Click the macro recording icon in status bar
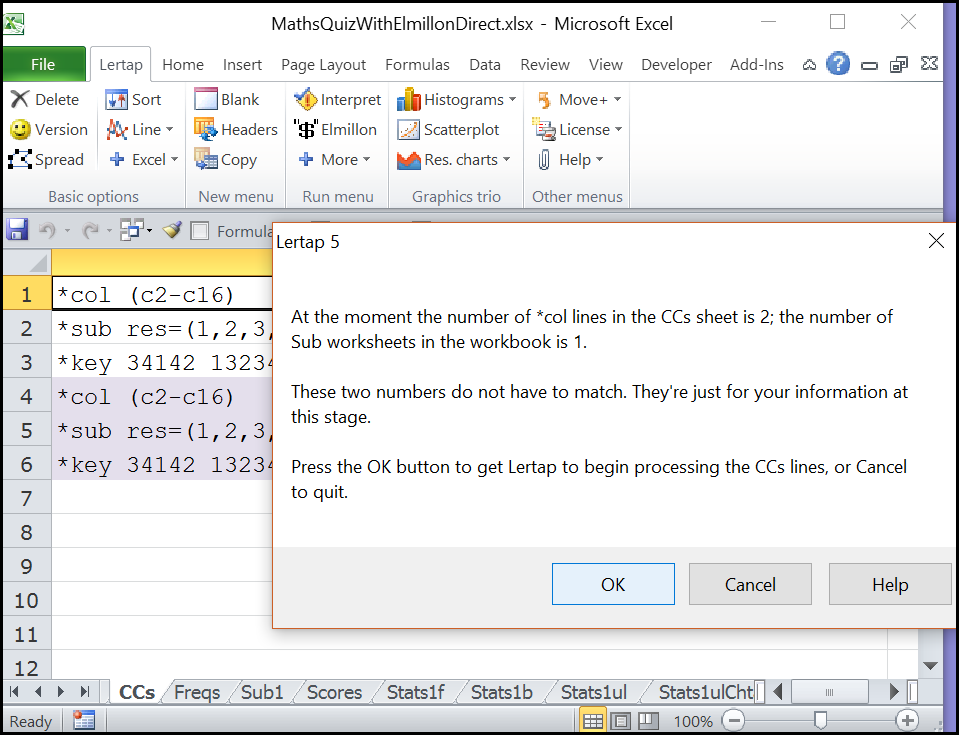Viewport: 959px width, 735px height. click(84, 720)
